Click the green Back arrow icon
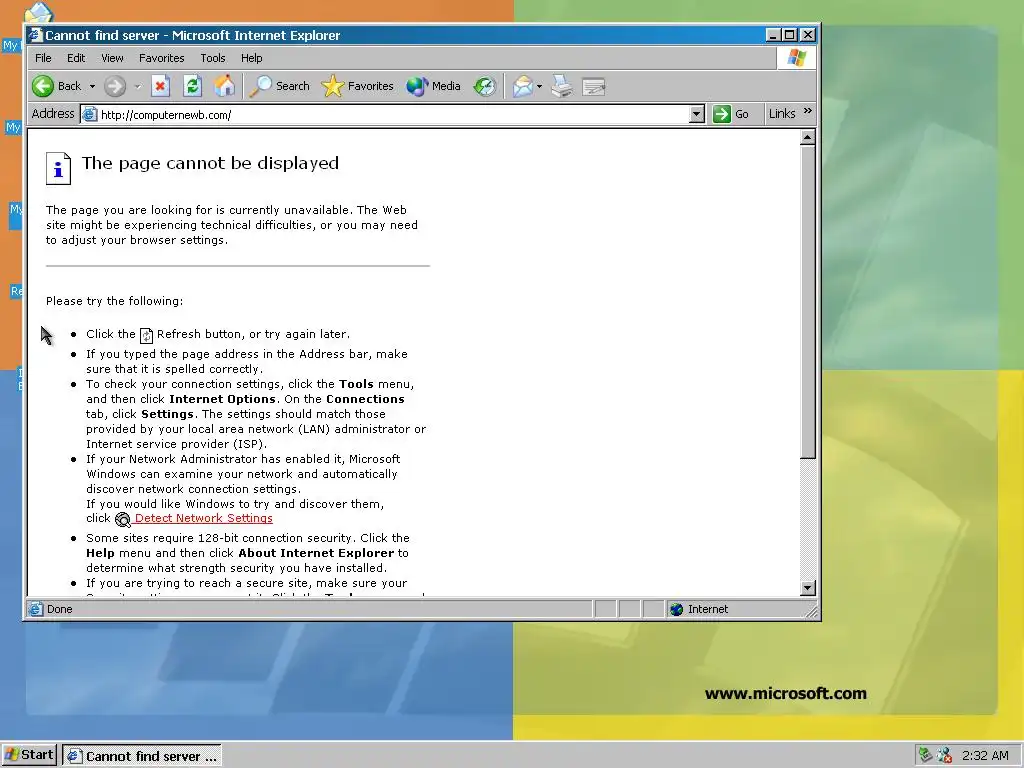The image size is (1024, 768). pyautogui.click(x=43, y=86)
